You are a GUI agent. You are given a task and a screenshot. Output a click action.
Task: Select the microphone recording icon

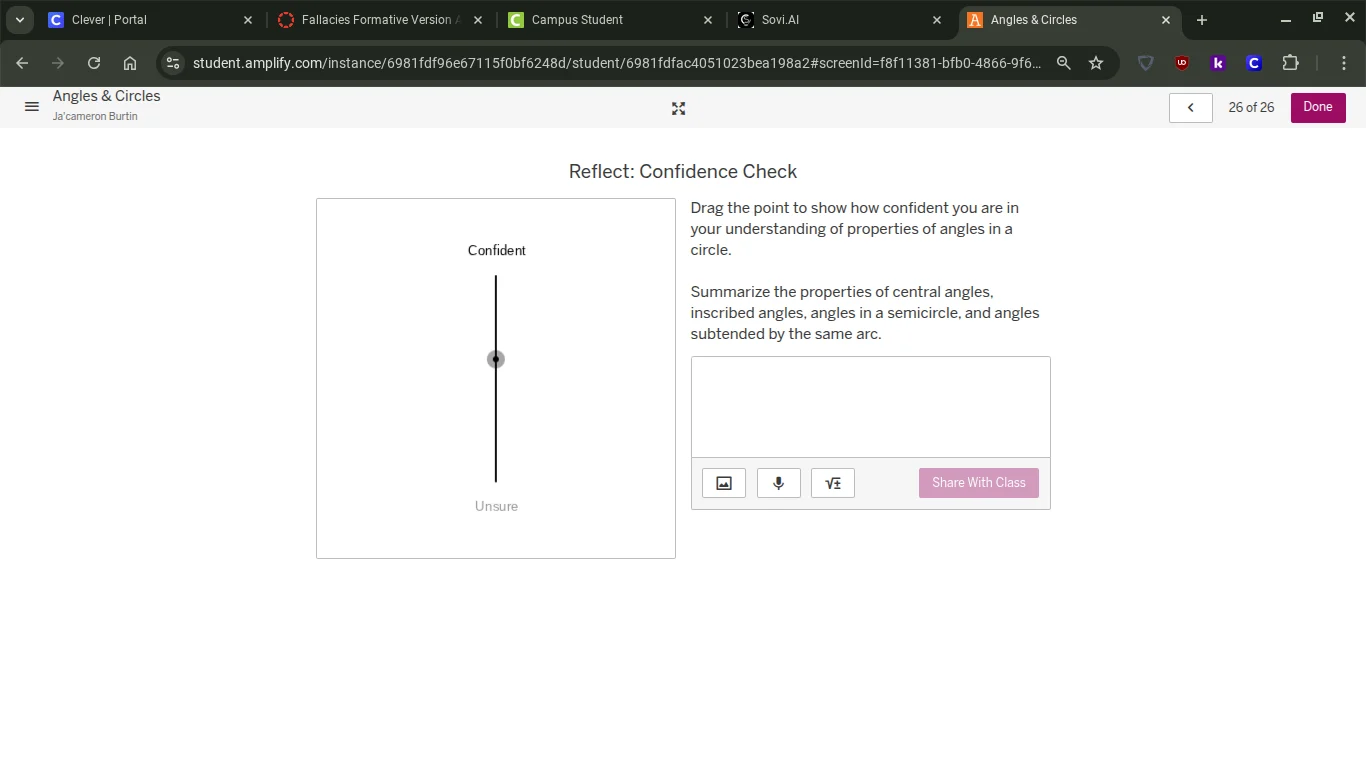click(778, 482)
